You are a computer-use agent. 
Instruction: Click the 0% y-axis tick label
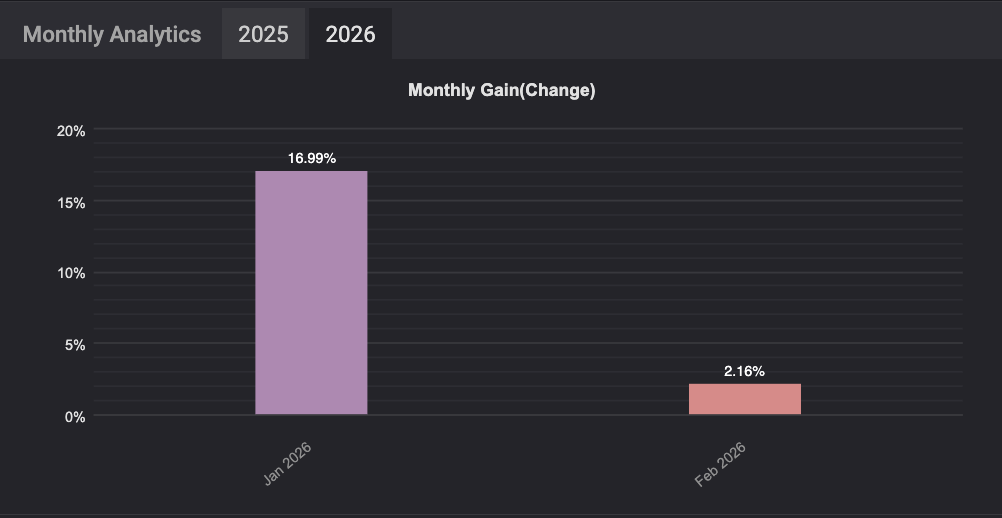click(x=74, y=417)
